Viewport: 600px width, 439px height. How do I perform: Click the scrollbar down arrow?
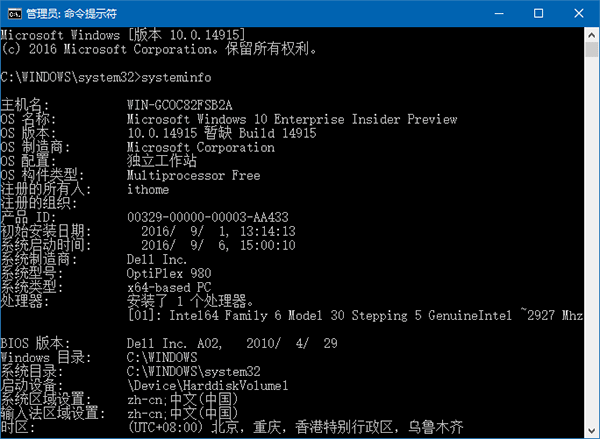click(x=591, y=431)
